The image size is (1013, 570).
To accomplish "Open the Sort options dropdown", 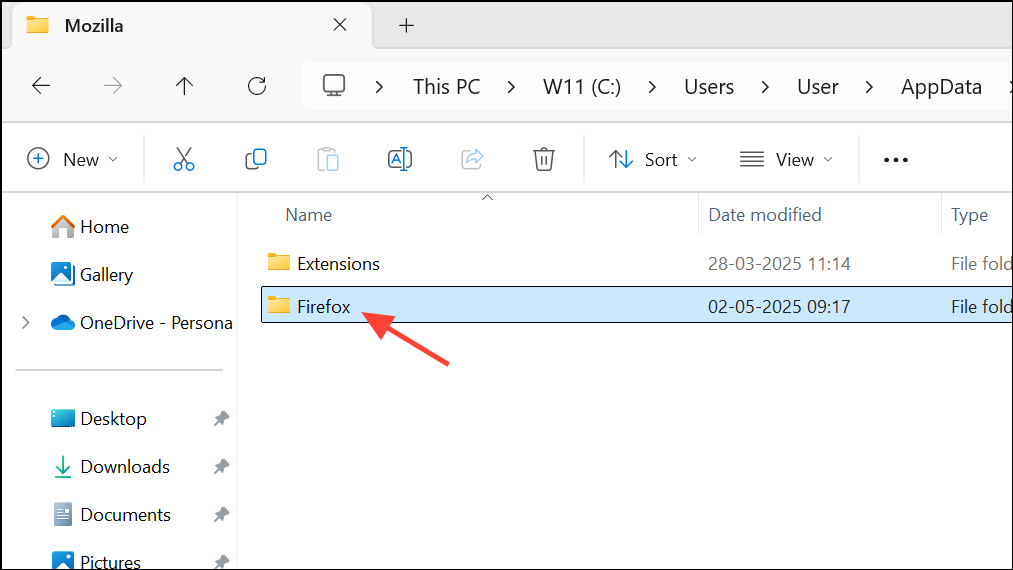I will tap(653, 159).
